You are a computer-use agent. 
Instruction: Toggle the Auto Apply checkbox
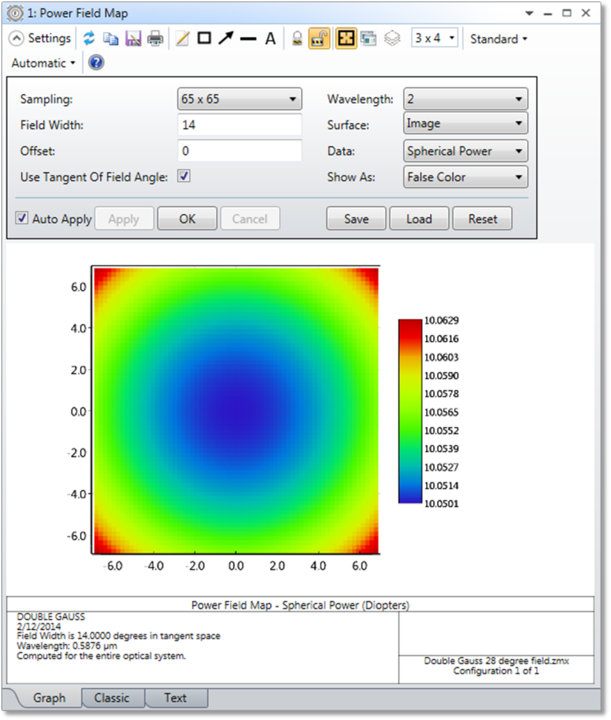coord(22,218)
